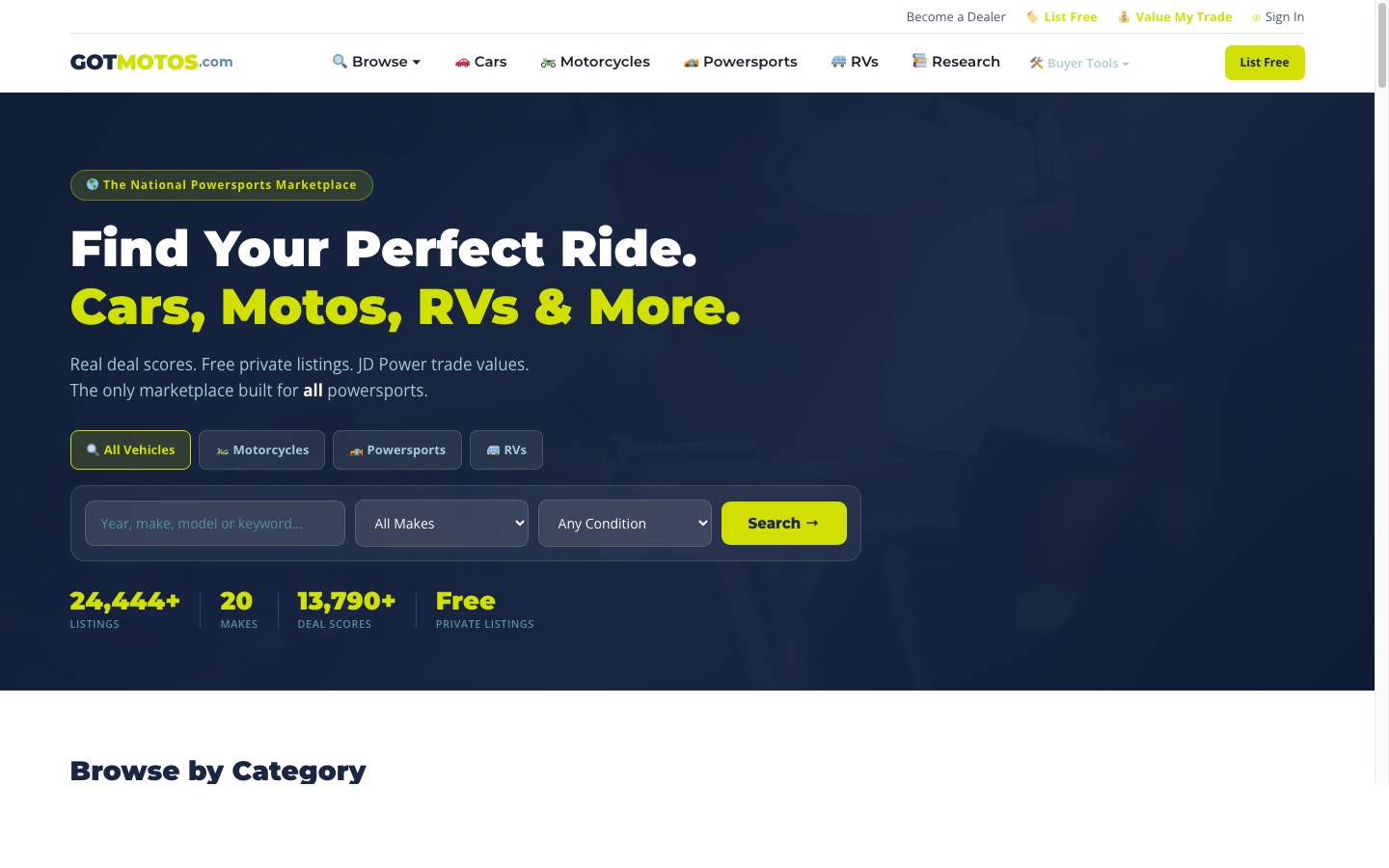
Task: Open the Powersports navigation item
Action: [741, 62]
